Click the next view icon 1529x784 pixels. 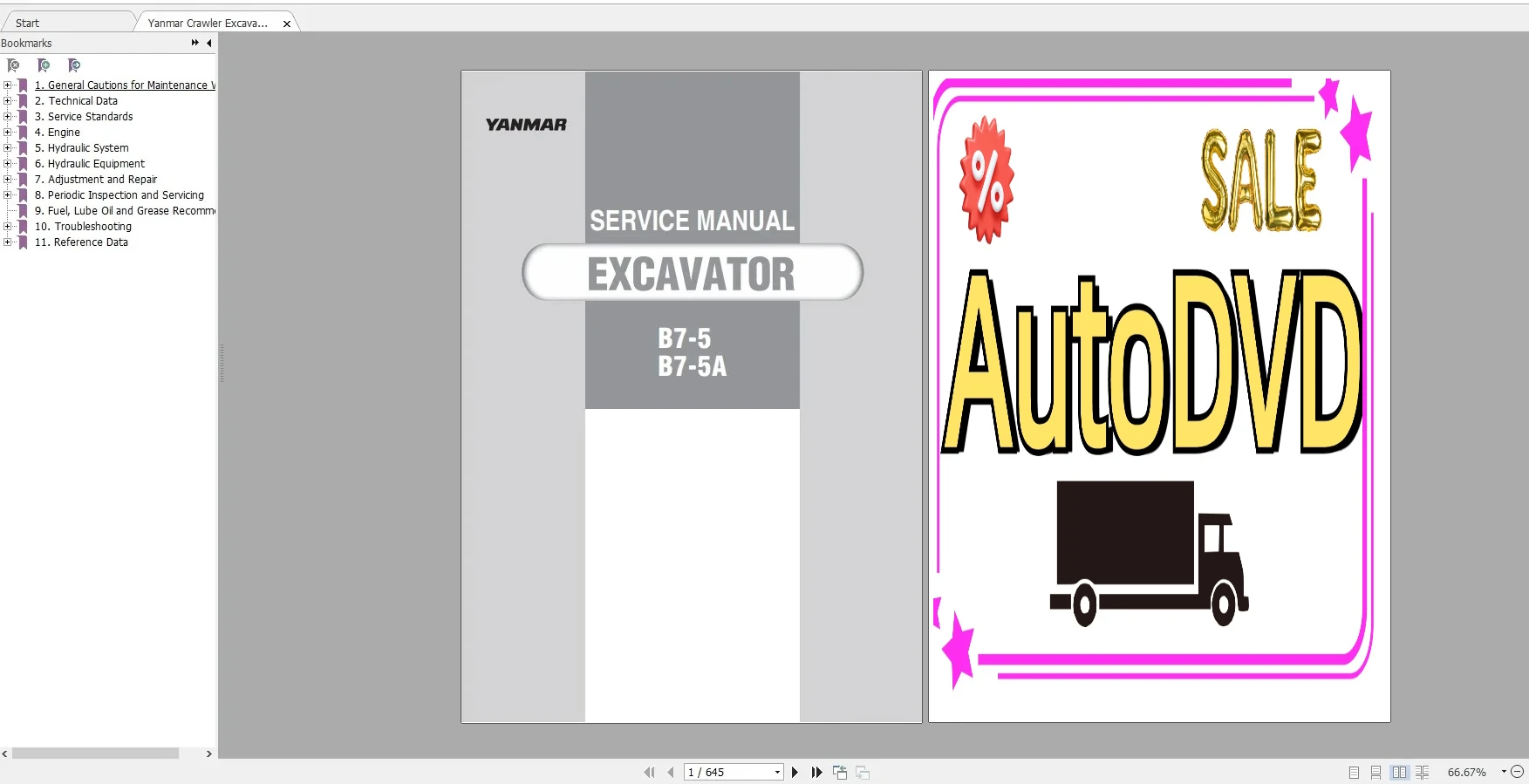pyautogui.click(x=863, y=772)
